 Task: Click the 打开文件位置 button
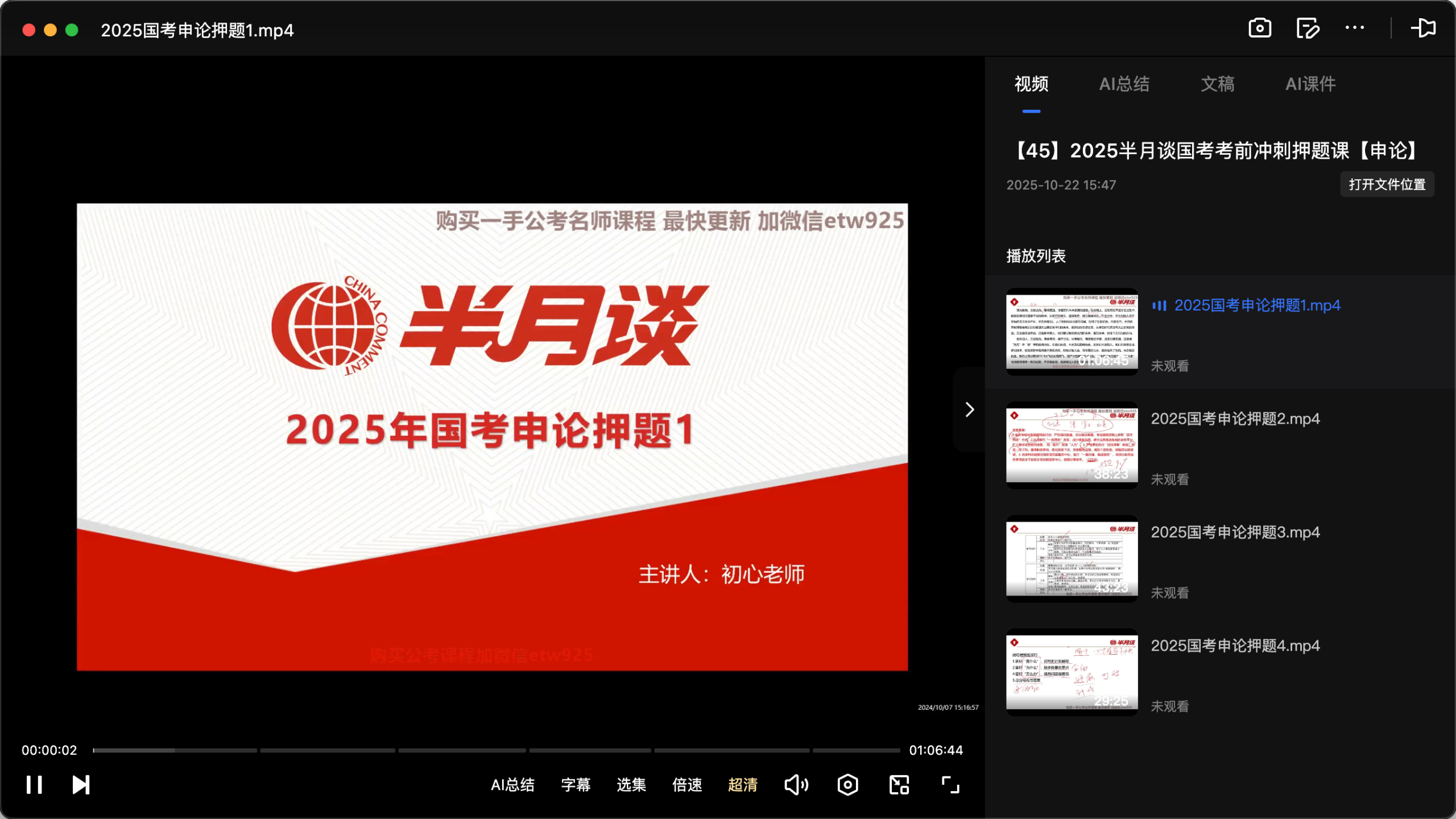[1387, 184]
